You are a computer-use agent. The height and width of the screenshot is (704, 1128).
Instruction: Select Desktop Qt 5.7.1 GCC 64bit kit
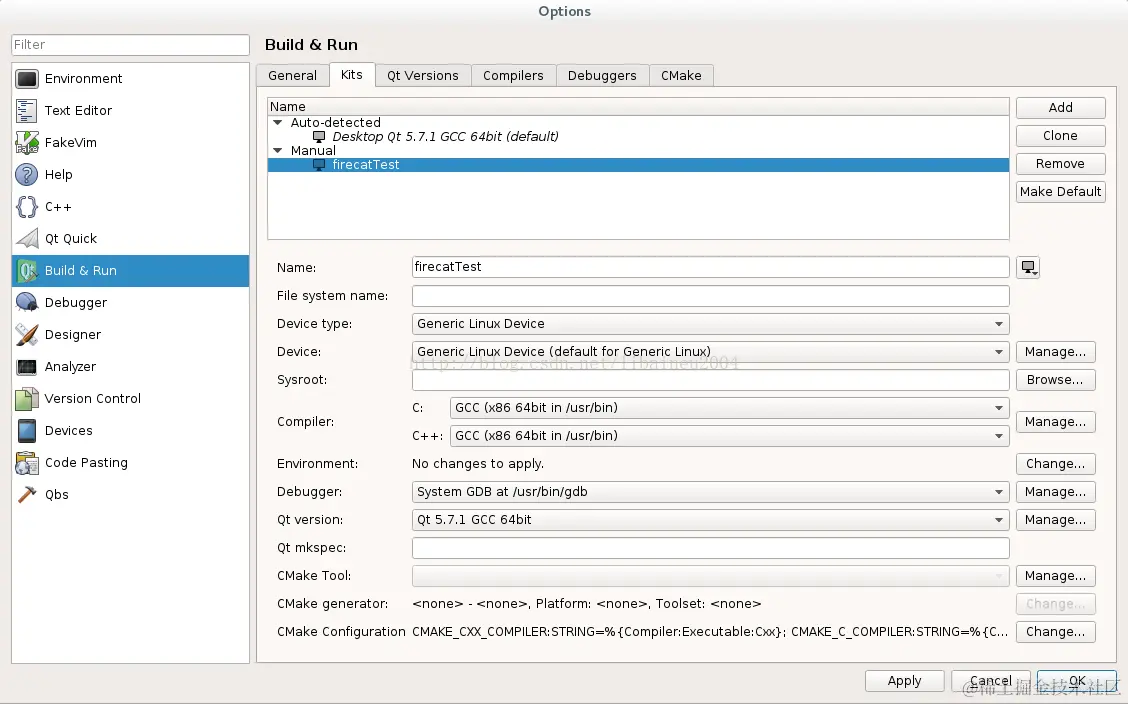[445, 137]
